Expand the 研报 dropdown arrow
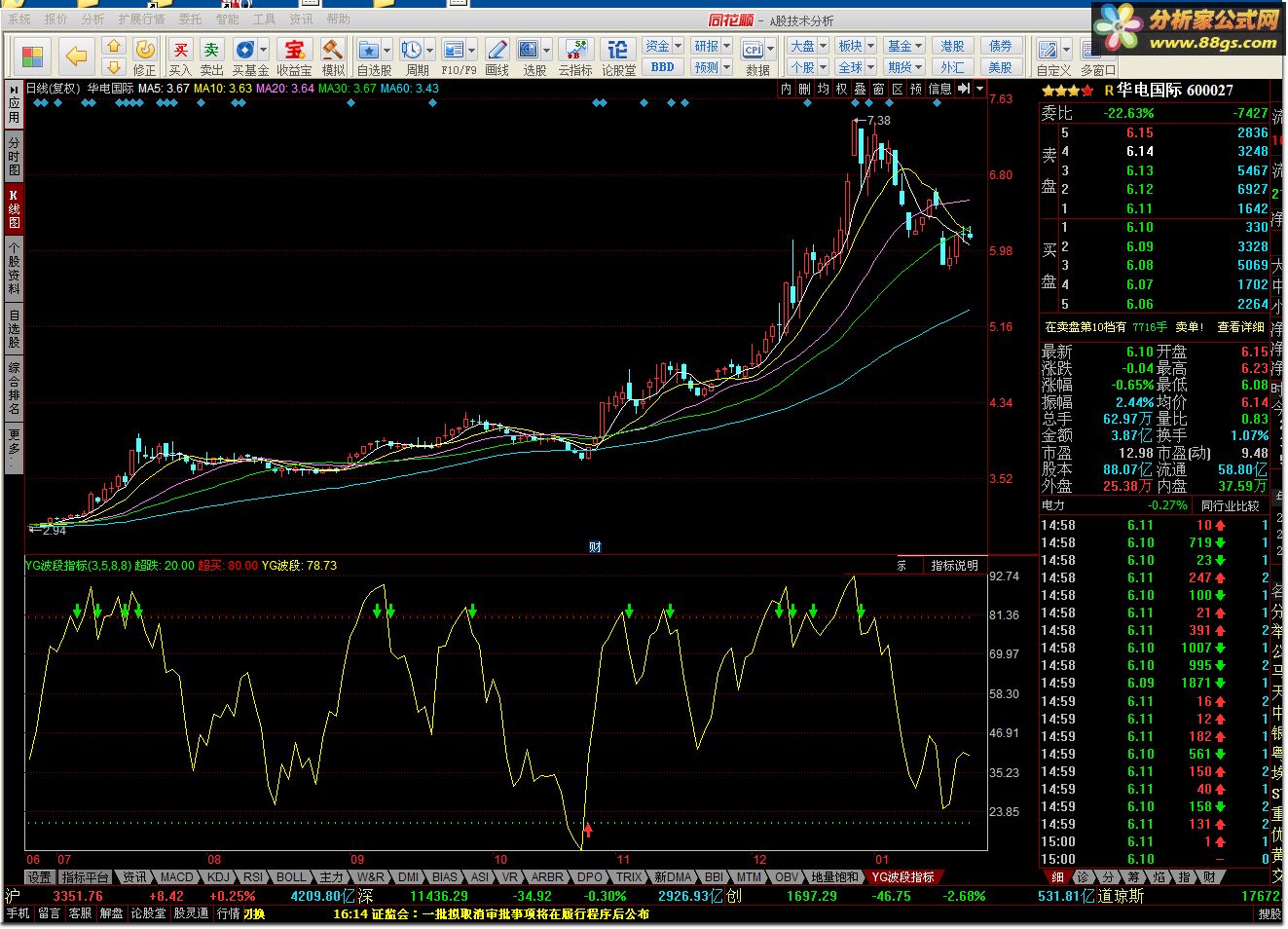 tap(726, 47)
